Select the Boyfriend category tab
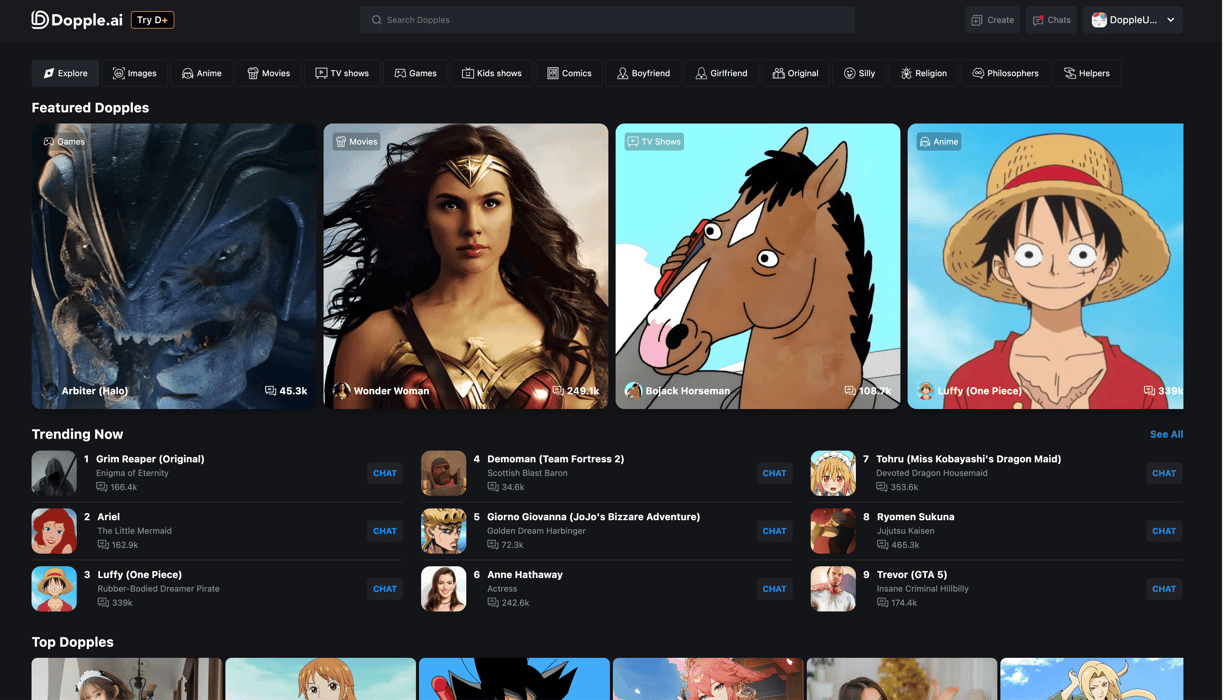 644,73
